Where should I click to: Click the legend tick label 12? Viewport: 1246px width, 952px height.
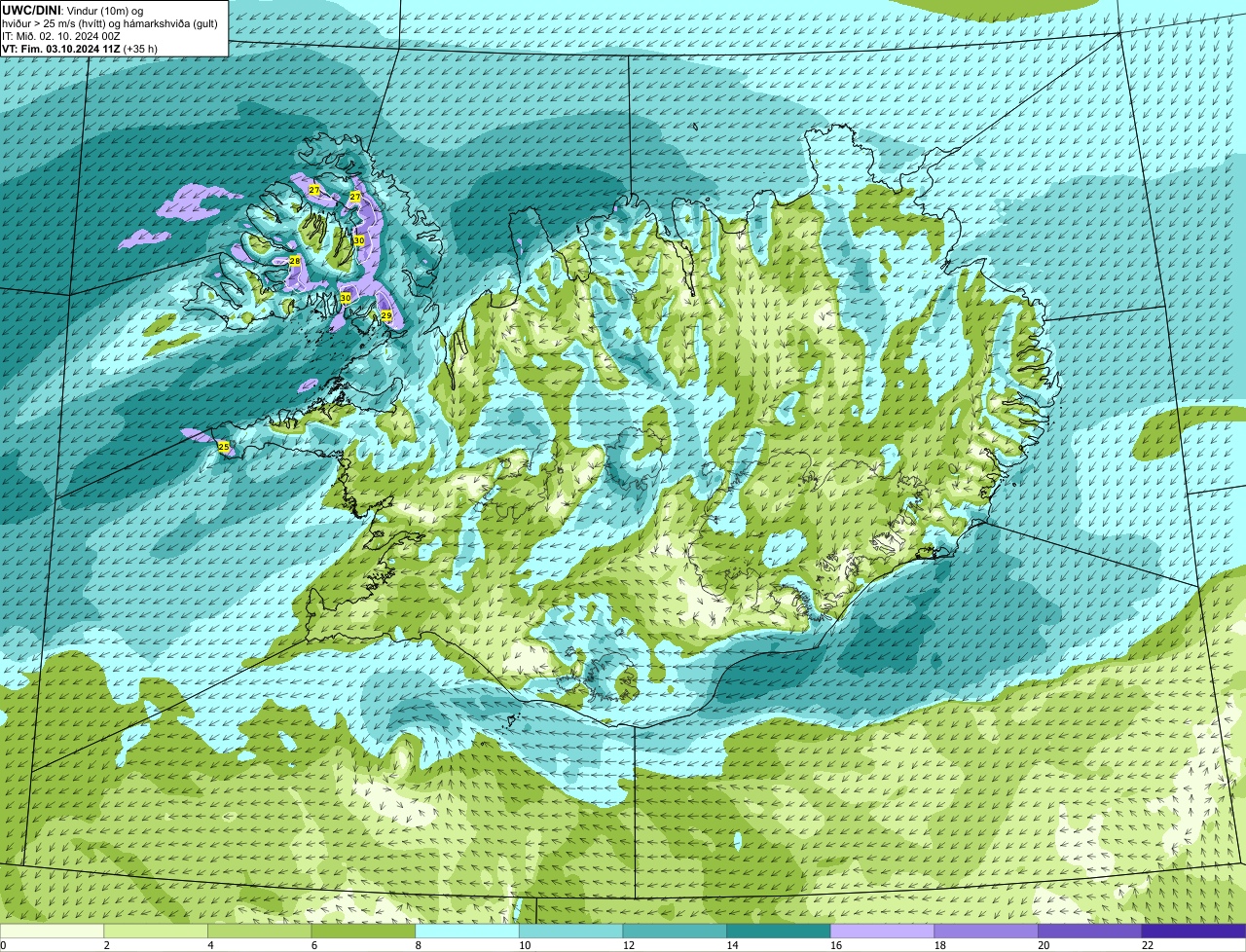[x=629, y=945]
